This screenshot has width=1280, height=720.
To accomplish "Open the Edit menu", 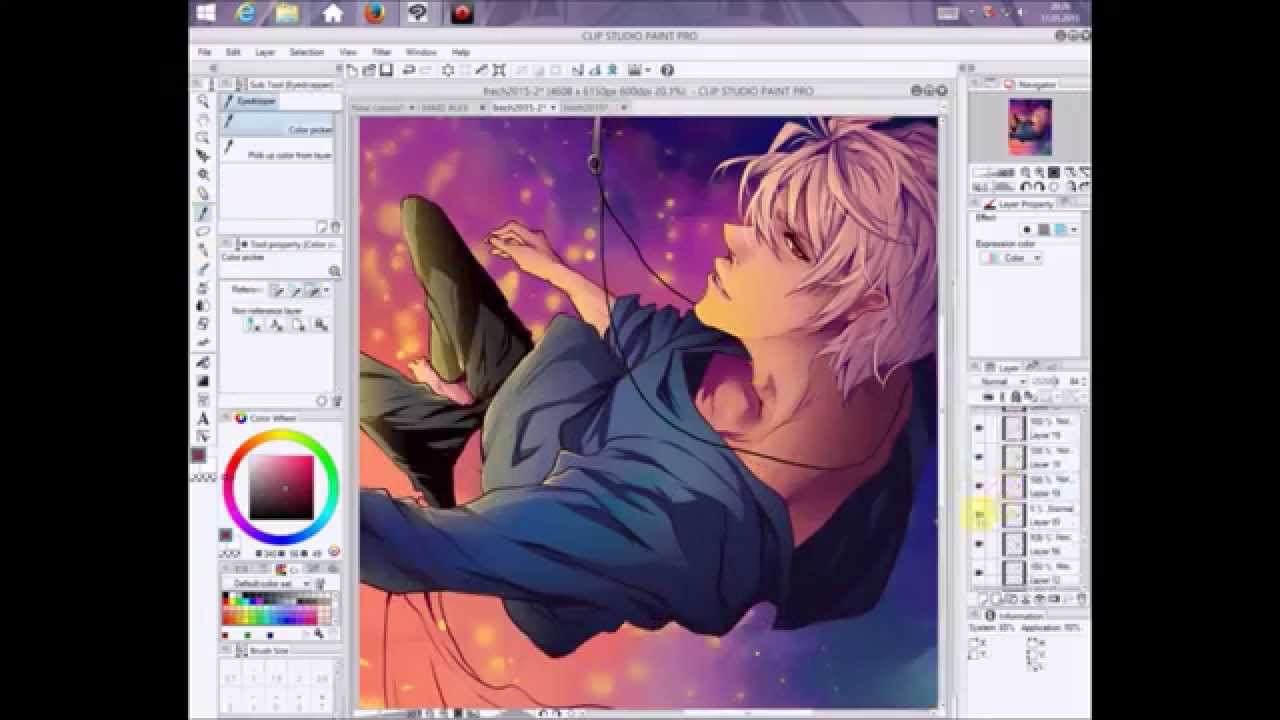I will click(x=233, y=52).
